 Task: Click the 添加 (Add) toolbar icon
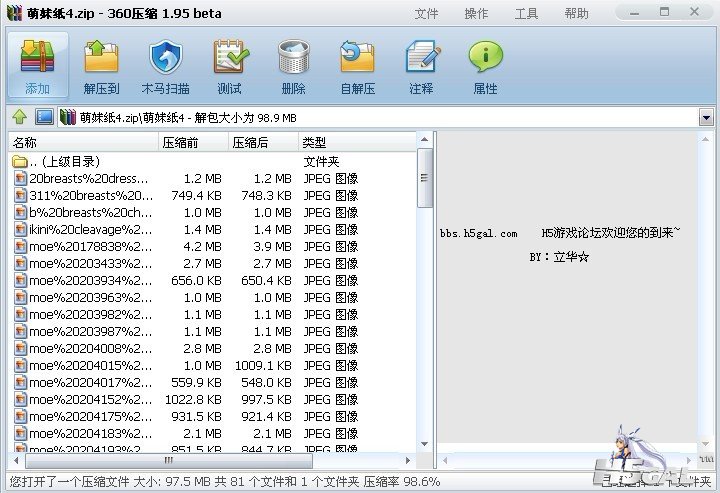click(x=37, y=57)
